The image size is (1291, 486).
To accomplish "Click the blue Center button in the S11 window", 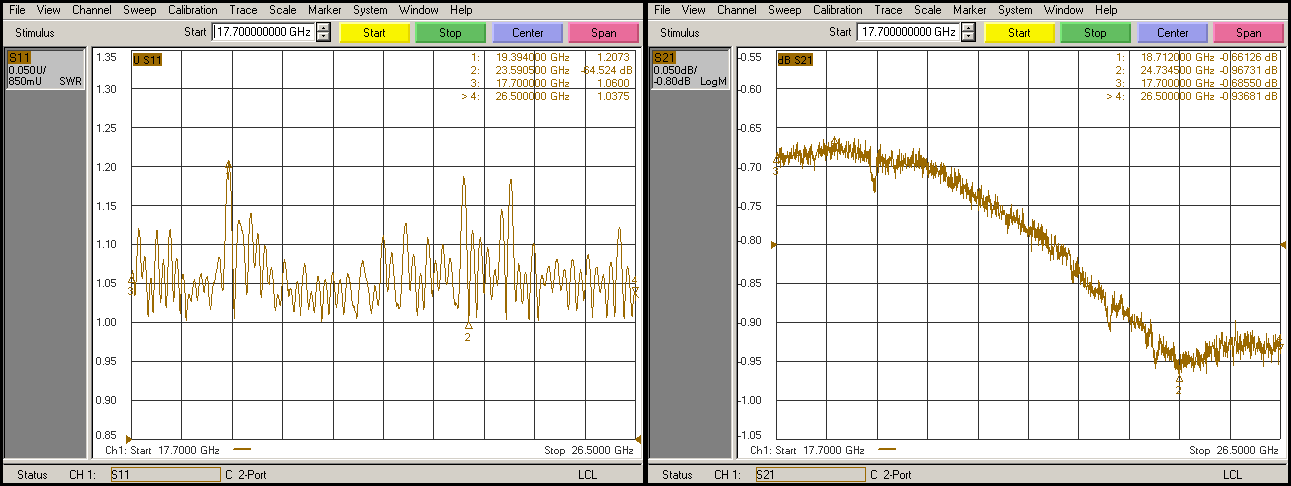I will point(528,32).
